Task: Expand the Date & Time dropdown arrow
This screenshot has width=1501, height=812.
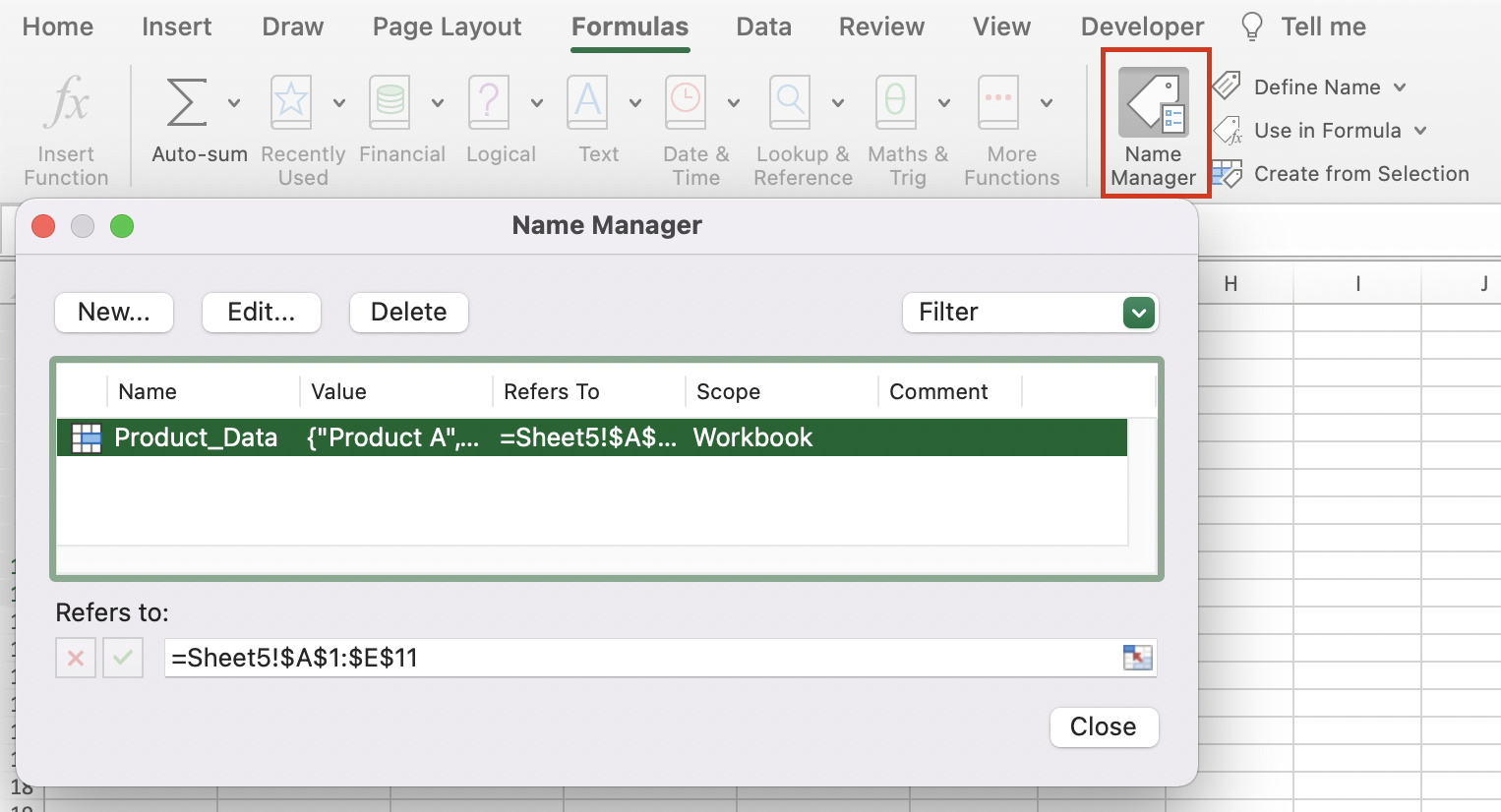Action: 734,102
